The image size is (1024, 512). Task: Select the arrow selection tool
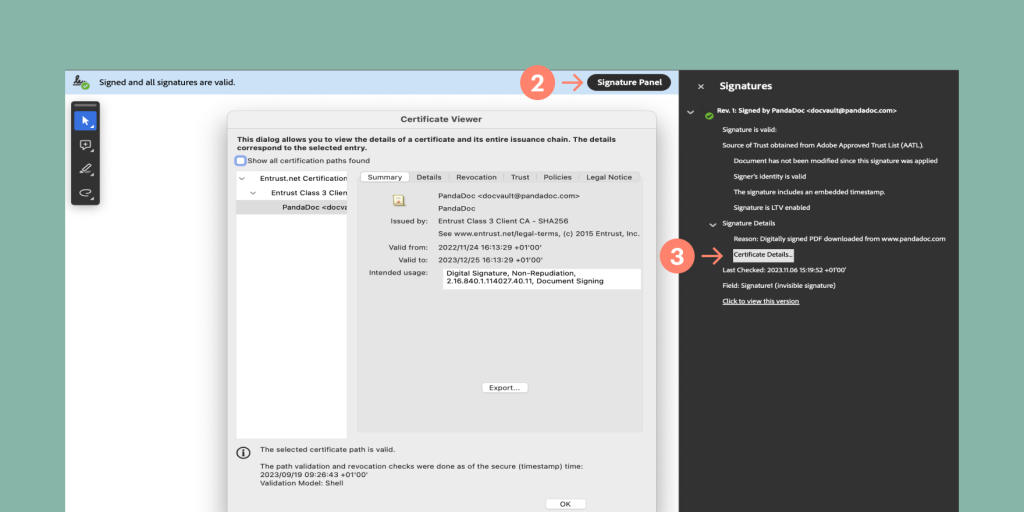86,121
